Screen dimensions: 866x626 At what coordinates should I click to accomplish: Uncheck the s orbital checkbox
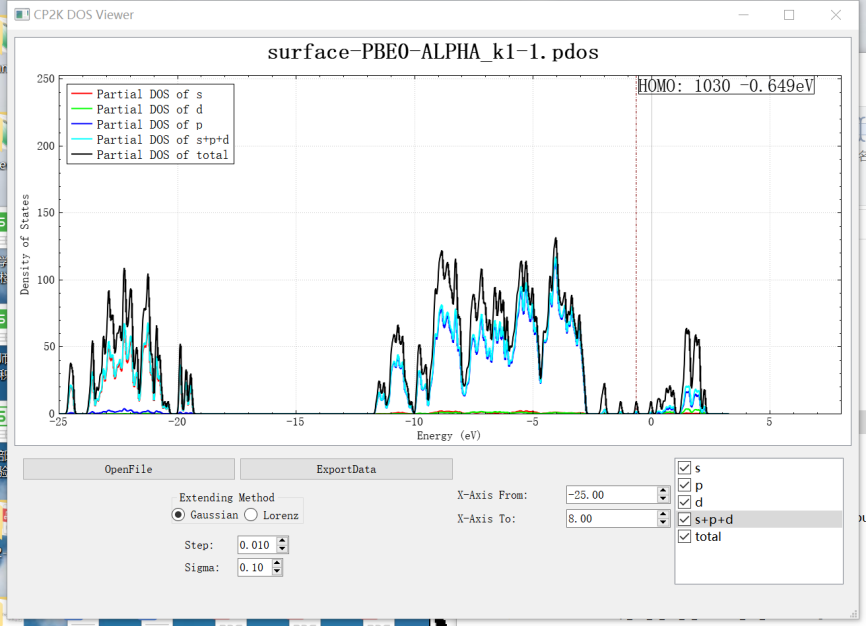[684, 468]
